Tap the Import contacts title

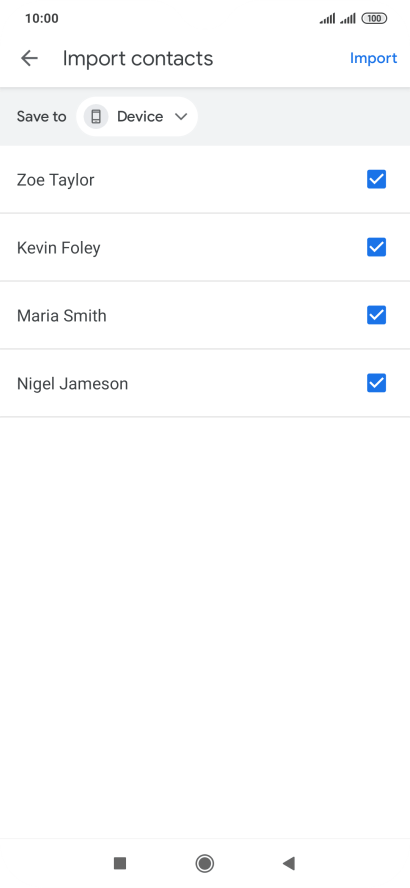(x=138, y=58)
